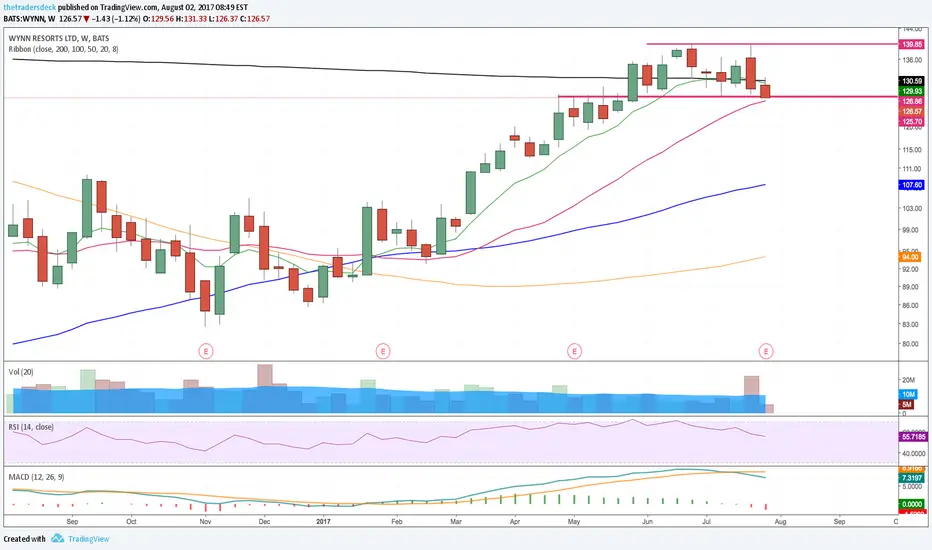
Task: Click the Jun label on time axis
Action: pos(647,521)
